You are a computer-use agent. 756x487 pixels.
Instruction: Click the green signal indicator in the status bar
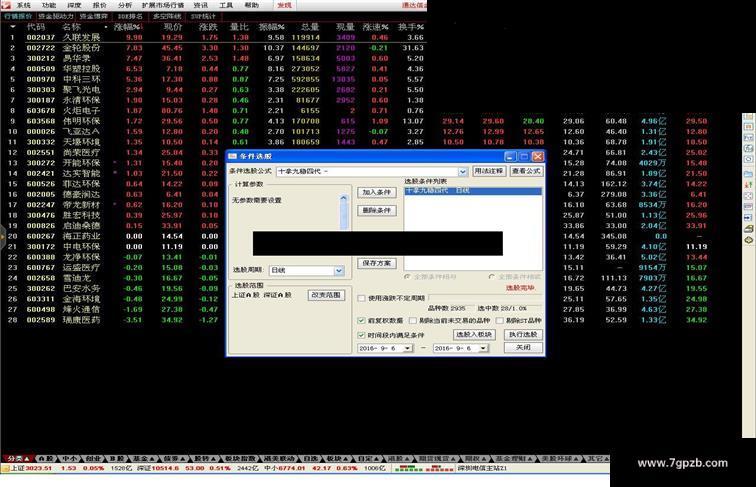tap(408, 468)
